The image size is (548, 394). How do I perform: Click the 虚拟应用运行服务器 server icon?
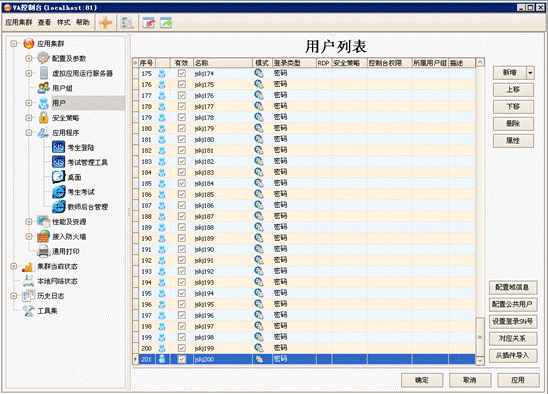(44, 73)
